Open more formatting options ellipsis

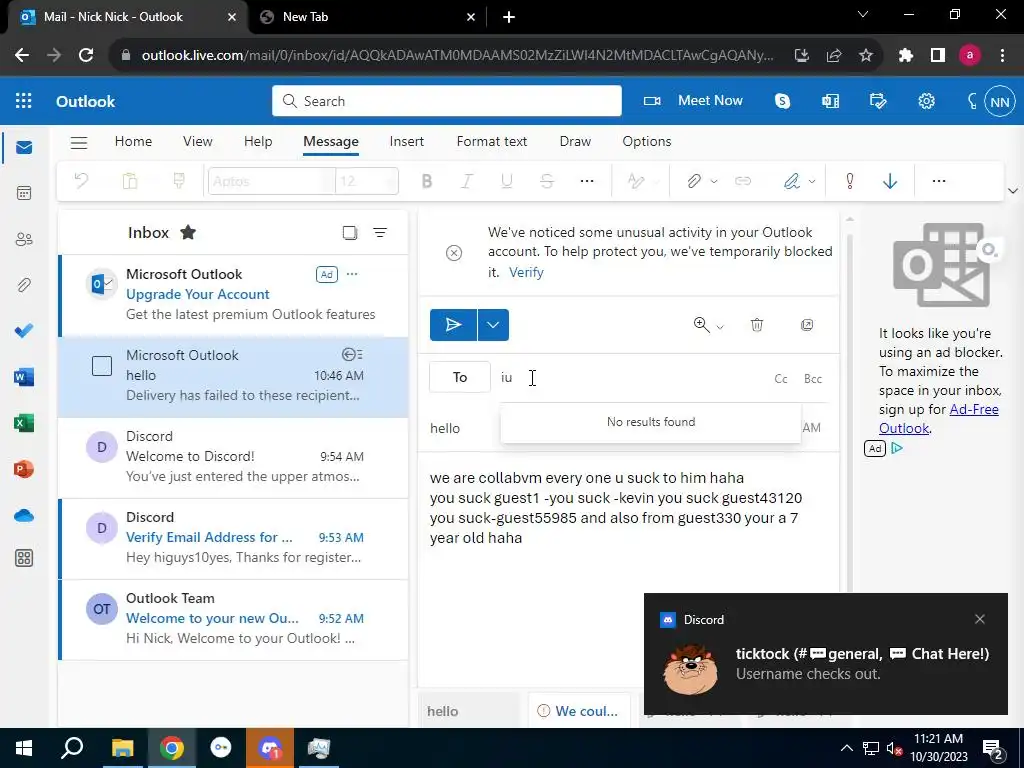[587, 181]
